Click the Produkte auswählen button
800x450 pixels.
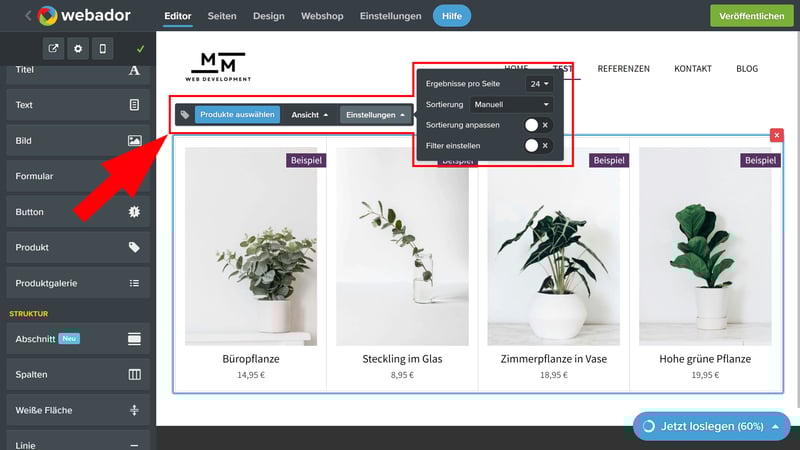(x=237, y=115)
